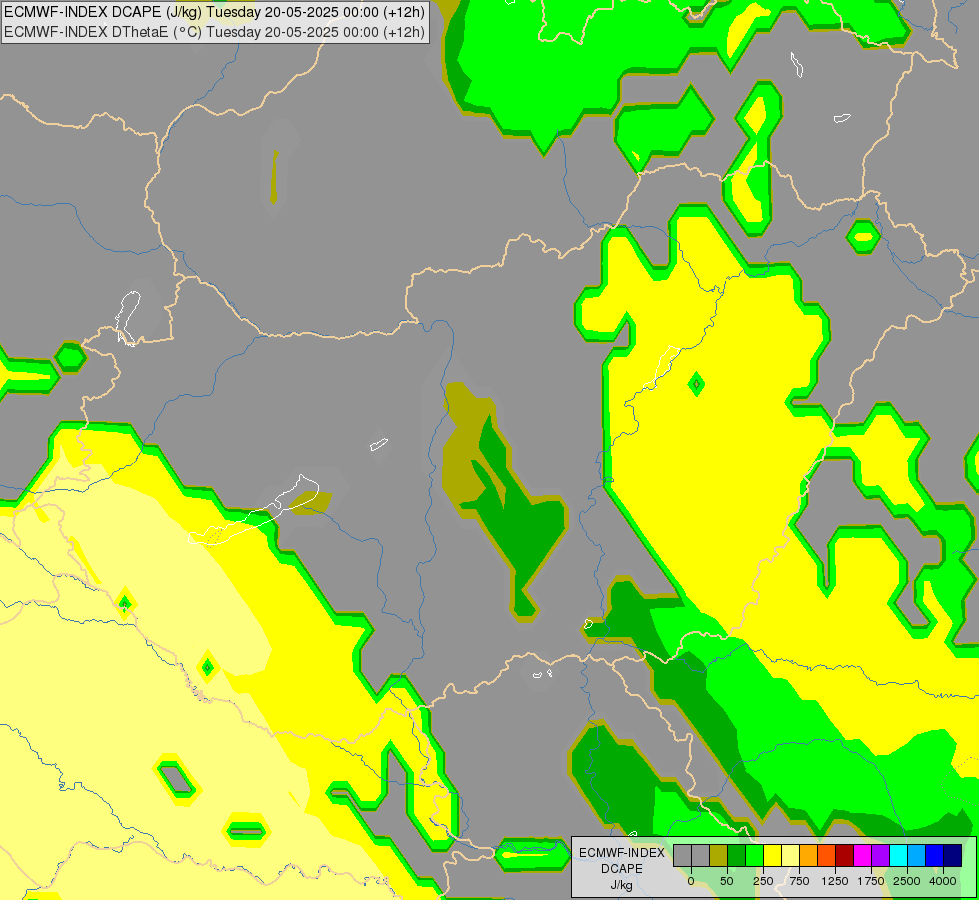Select the orange legend swatch
This screenshot has height=900, width=979.
809,855
